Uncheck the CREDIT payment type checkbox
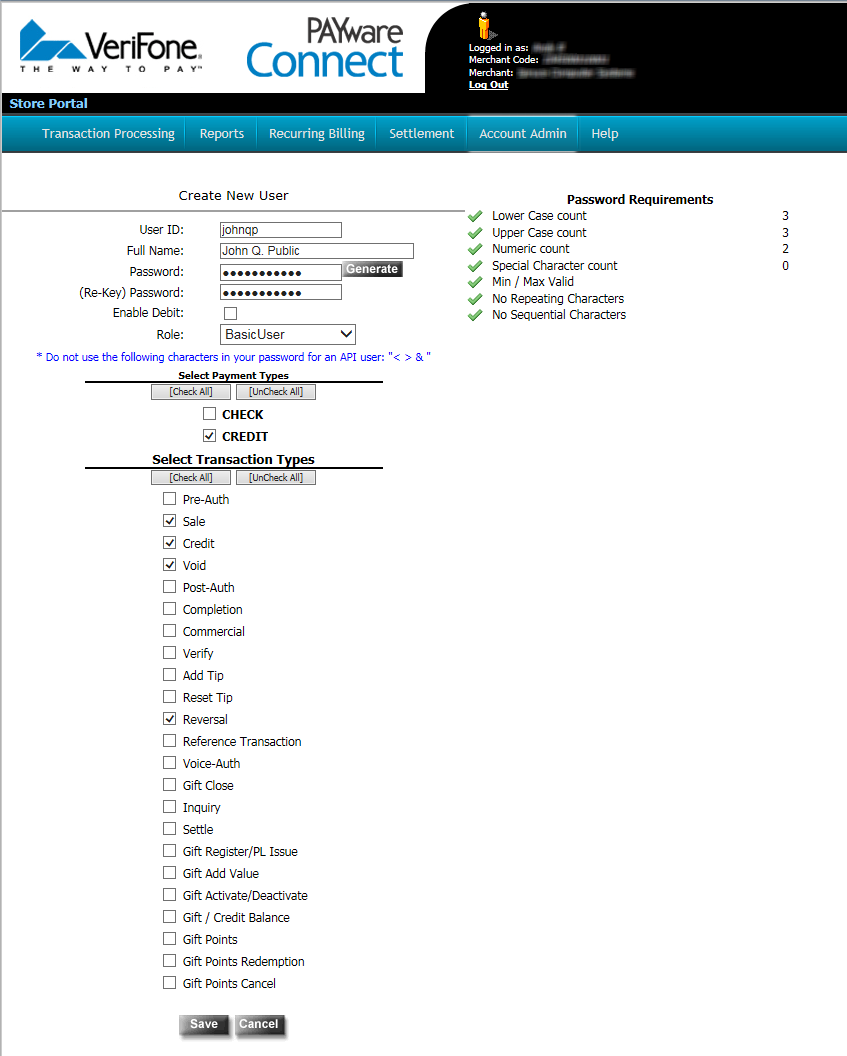Viewport: 847px width, 1056px height. click(x=209, y=436)
